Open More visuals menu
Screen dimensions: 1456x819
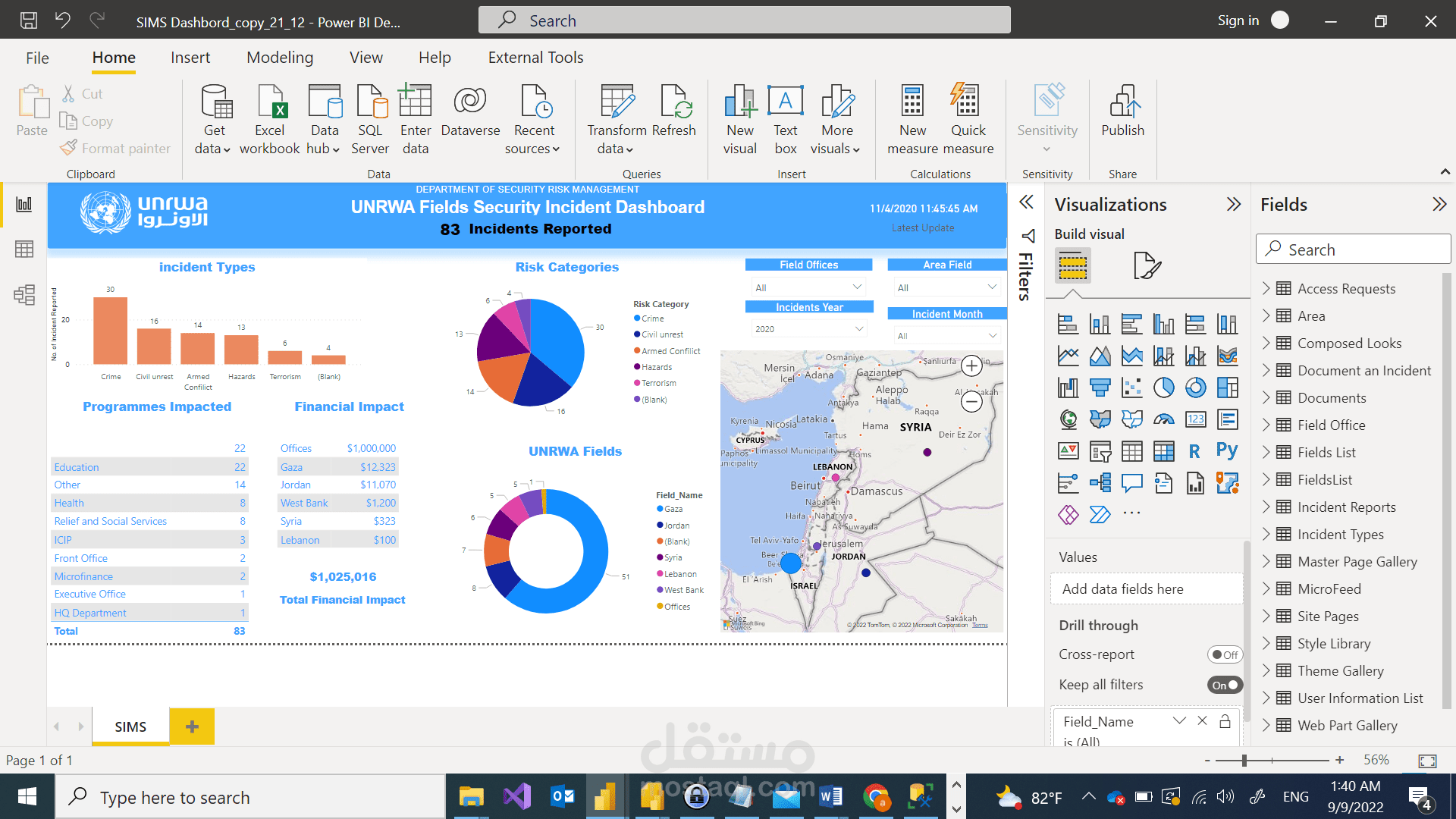point(836,119)
